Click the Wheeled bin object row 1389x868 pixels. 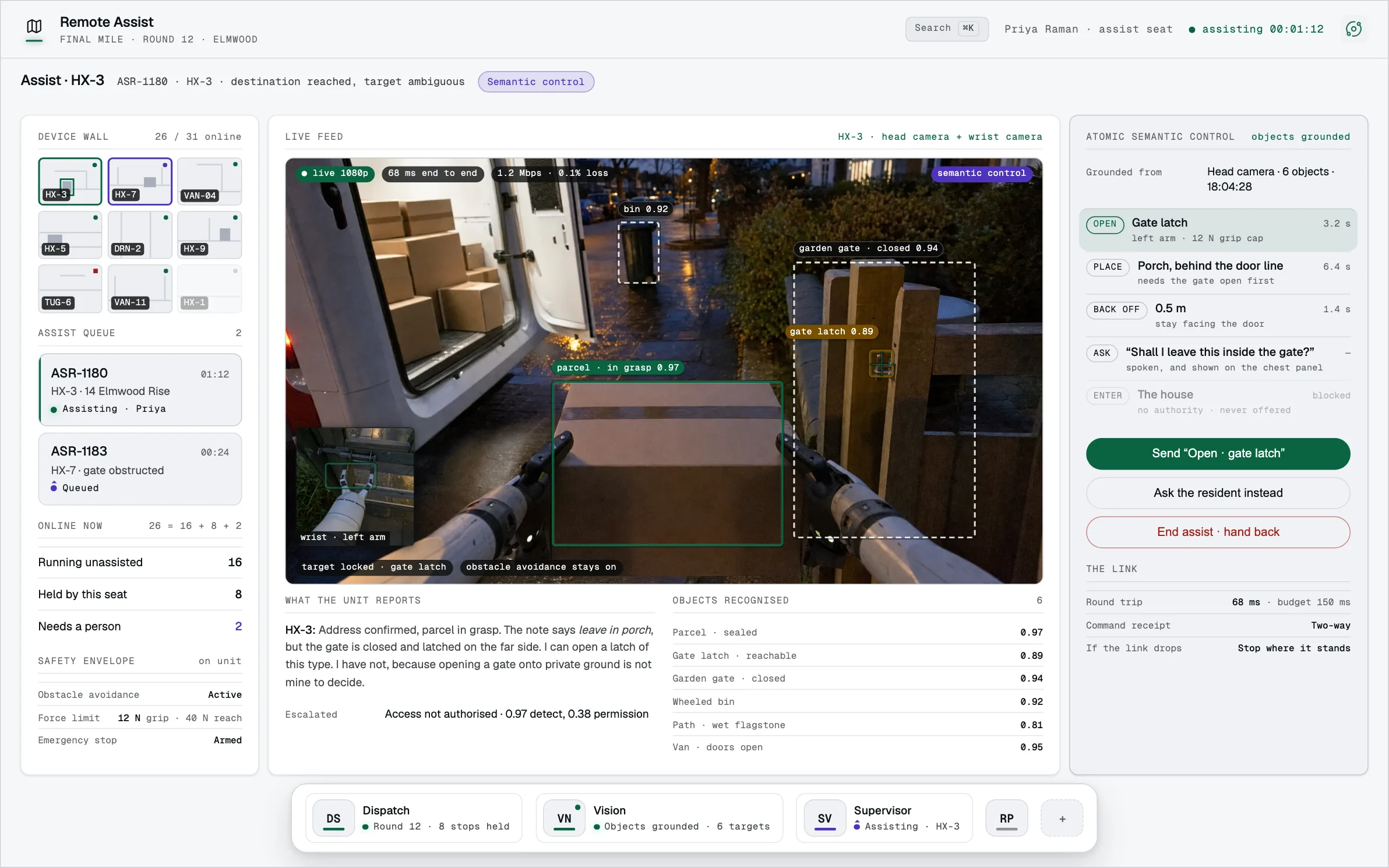pyautogui.click(x=858, y=701)
